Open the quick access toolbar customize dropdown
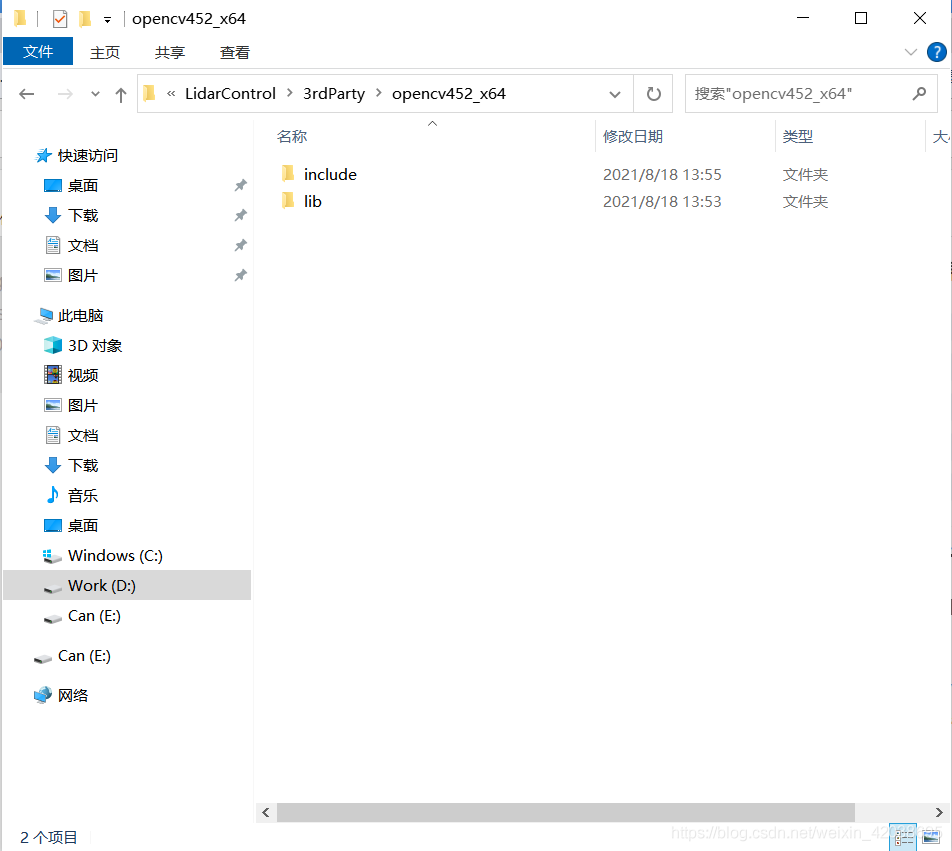This screenshot has width=952, height=851. [107, 19]
